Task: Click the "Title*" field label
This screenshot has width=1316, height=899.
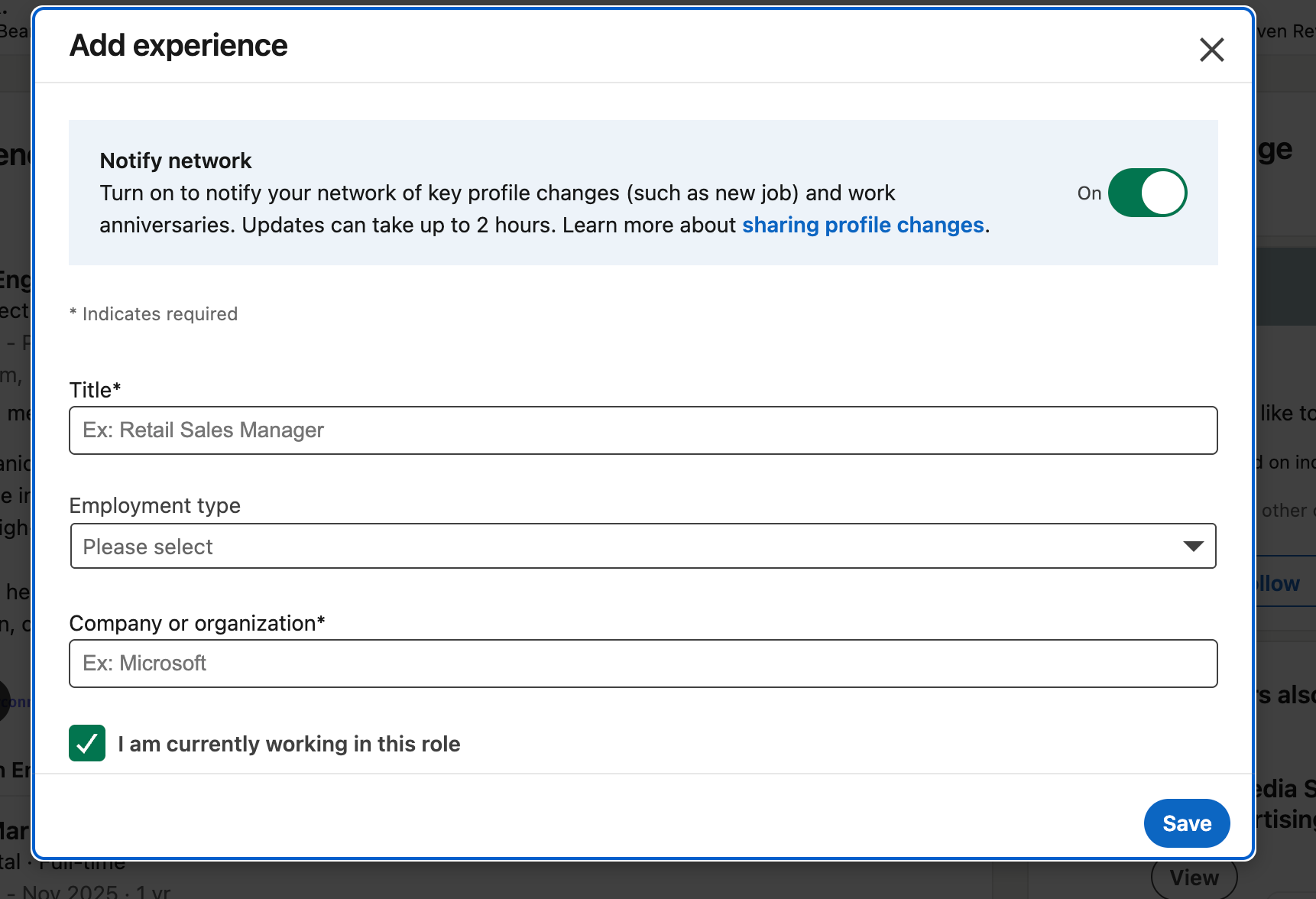Action: coord(95,390)
